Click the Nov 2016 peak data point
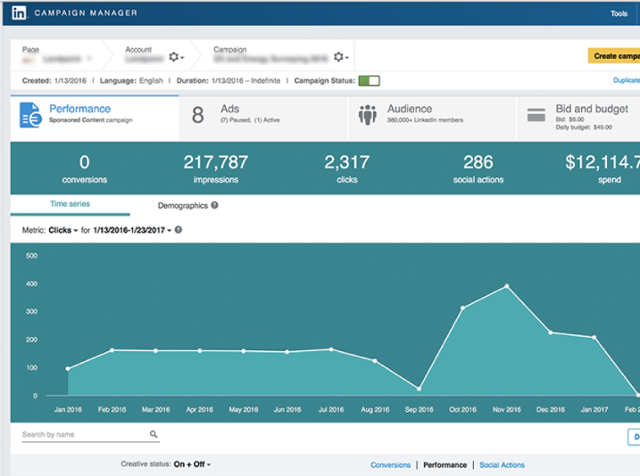 click(507, 286)
